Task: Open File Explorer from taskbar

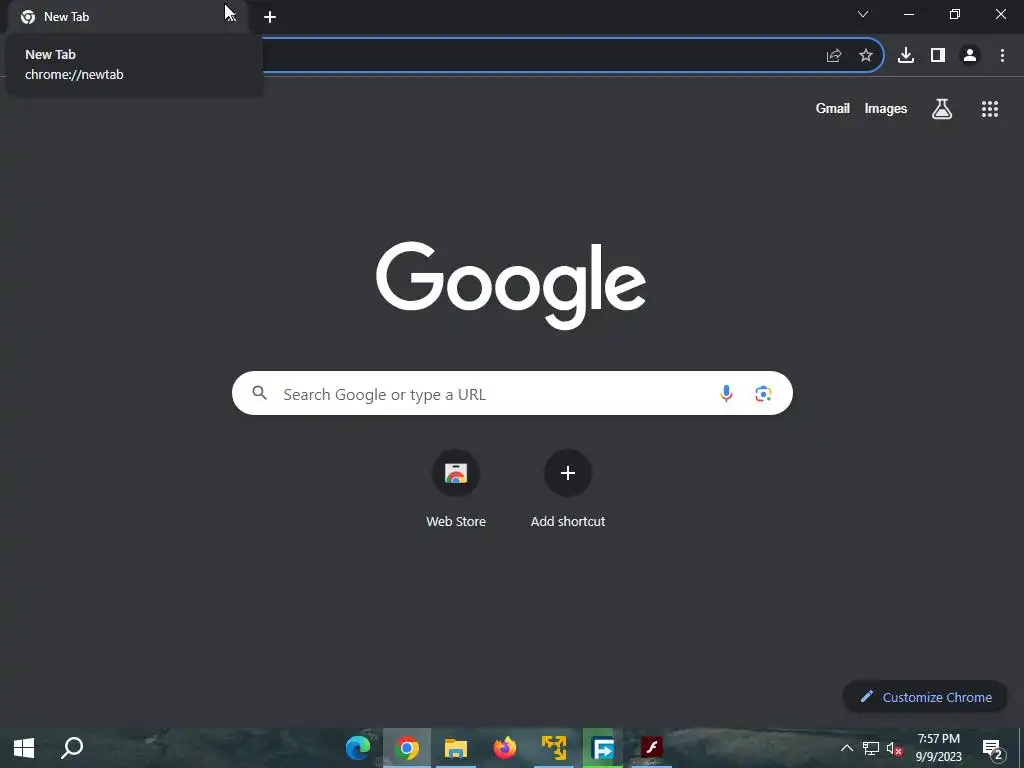Action: coord(456,748)
